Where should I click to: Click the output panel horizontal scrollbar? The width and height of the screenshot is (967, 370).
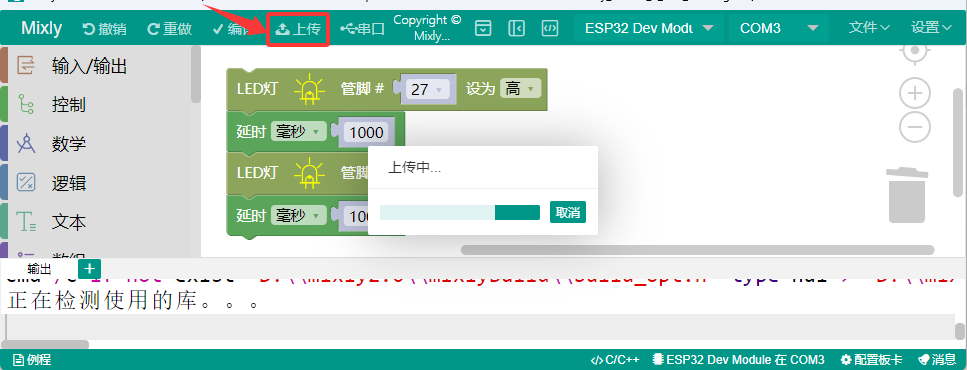coord(45,344)
